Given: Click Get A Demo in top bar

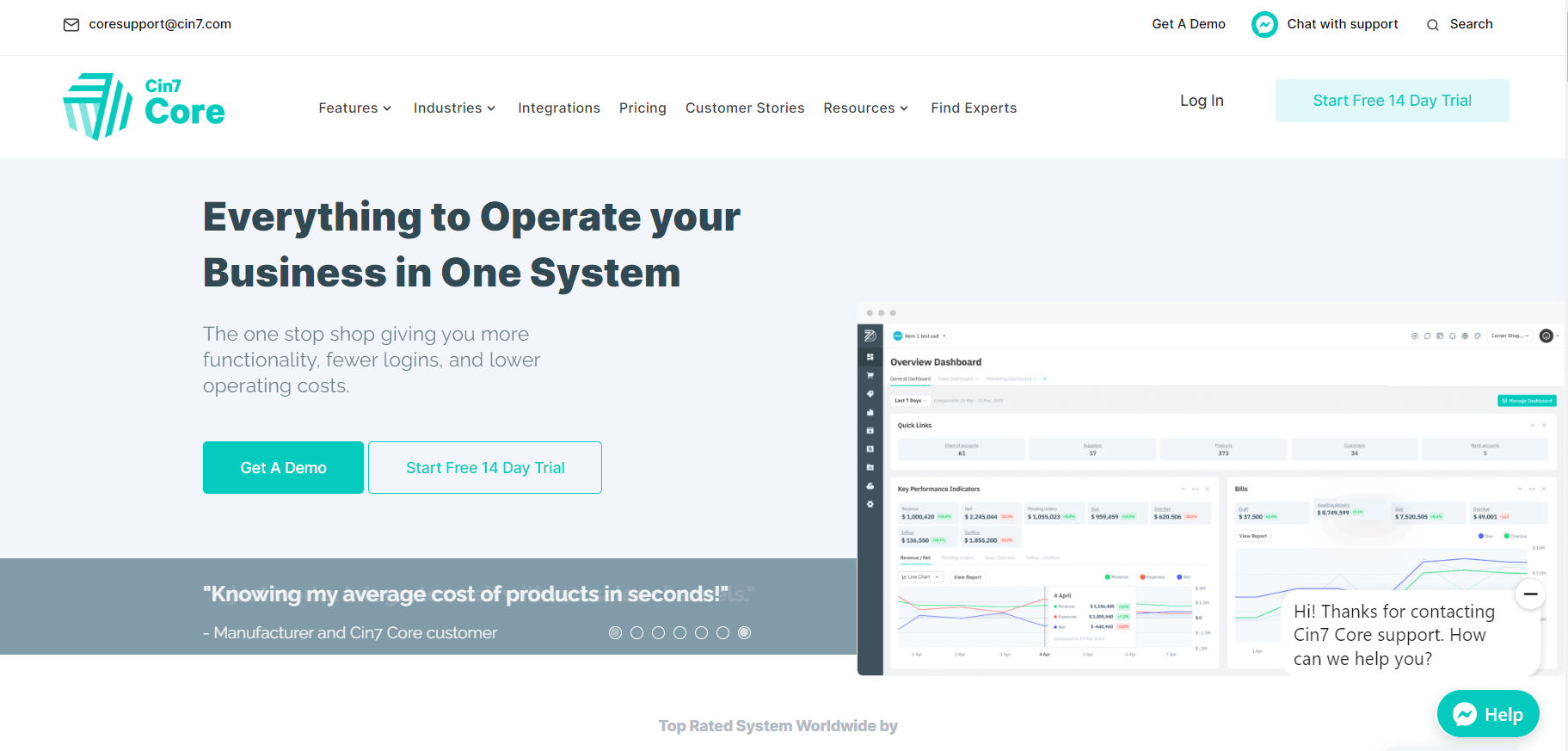Looking at the screenshot, I should coord(1189,24).
